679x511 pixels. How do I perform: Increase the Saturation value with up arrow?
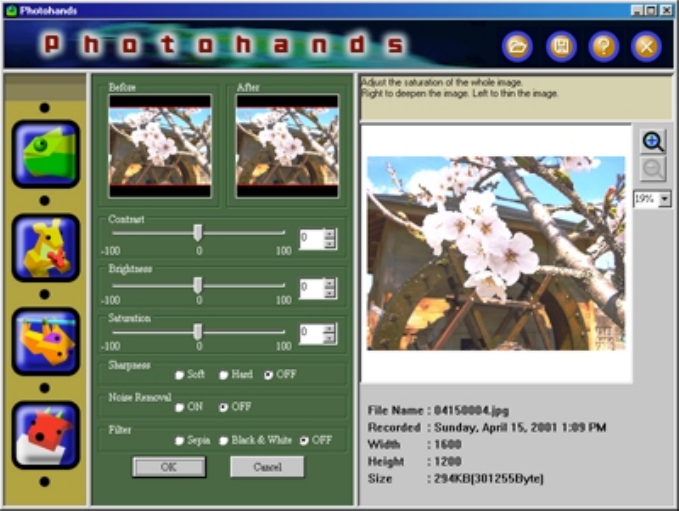(x=330, y=329)
